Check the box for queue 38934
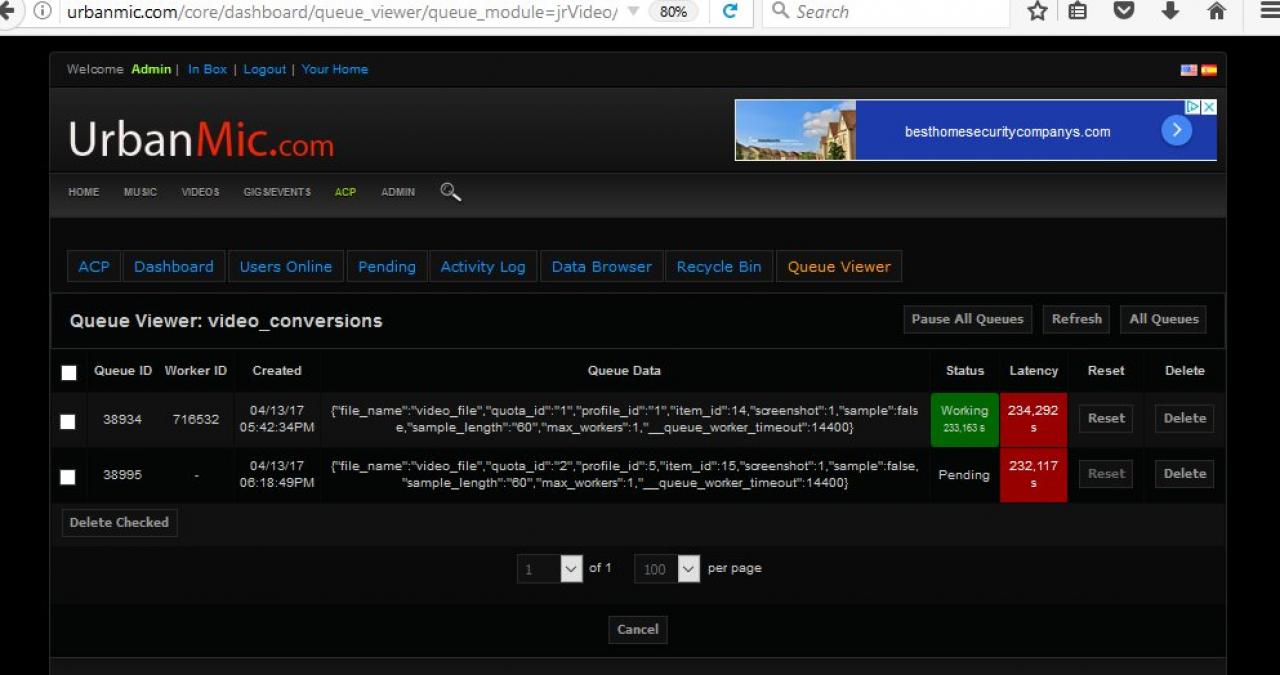The image size is (1280, 675). click(68, 421)
